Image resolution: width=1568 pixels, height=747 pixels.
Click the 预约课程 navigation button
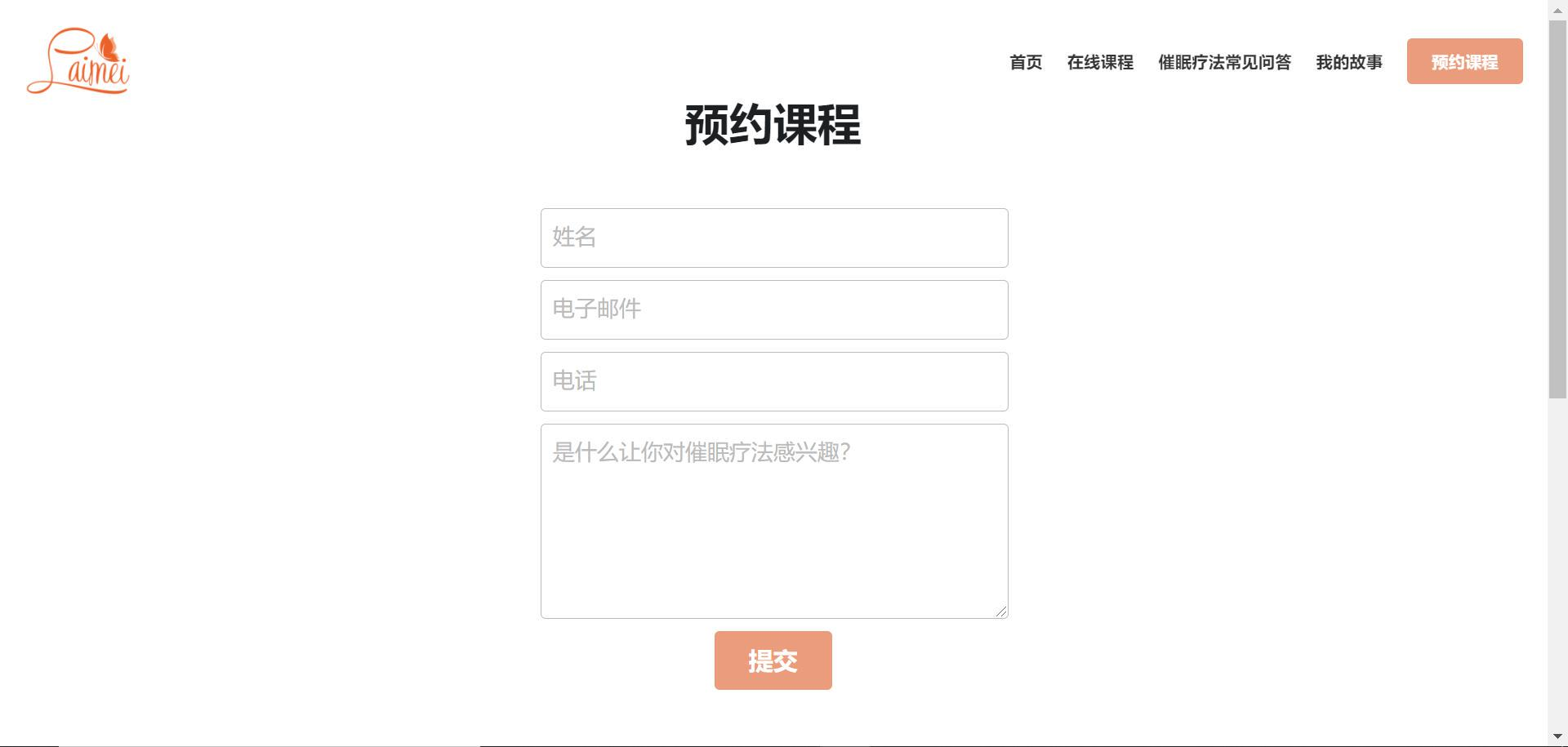(x=1464, y=60)
